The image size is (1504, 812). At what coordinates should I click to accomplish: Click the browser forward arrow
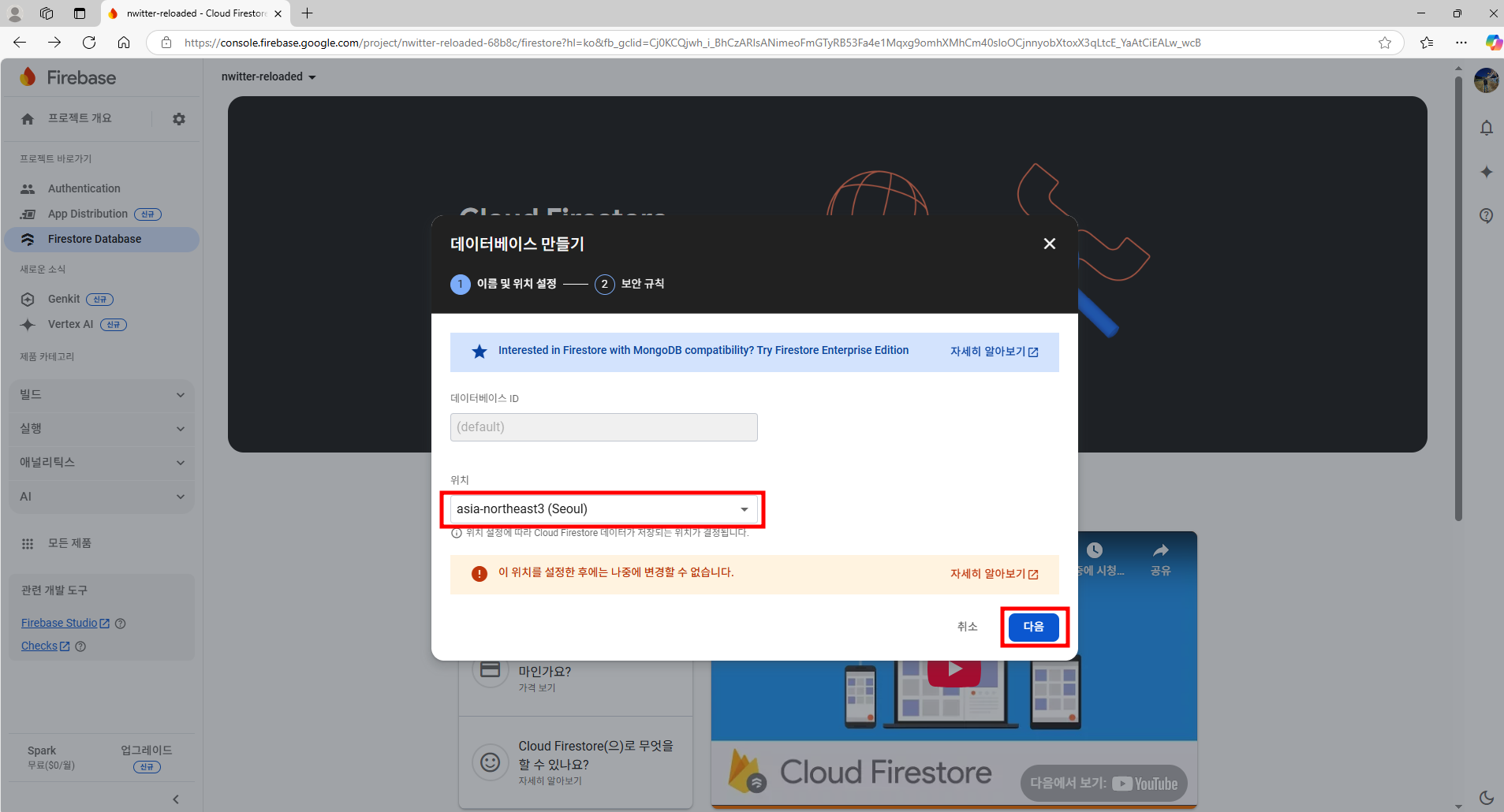click(54, 43)
